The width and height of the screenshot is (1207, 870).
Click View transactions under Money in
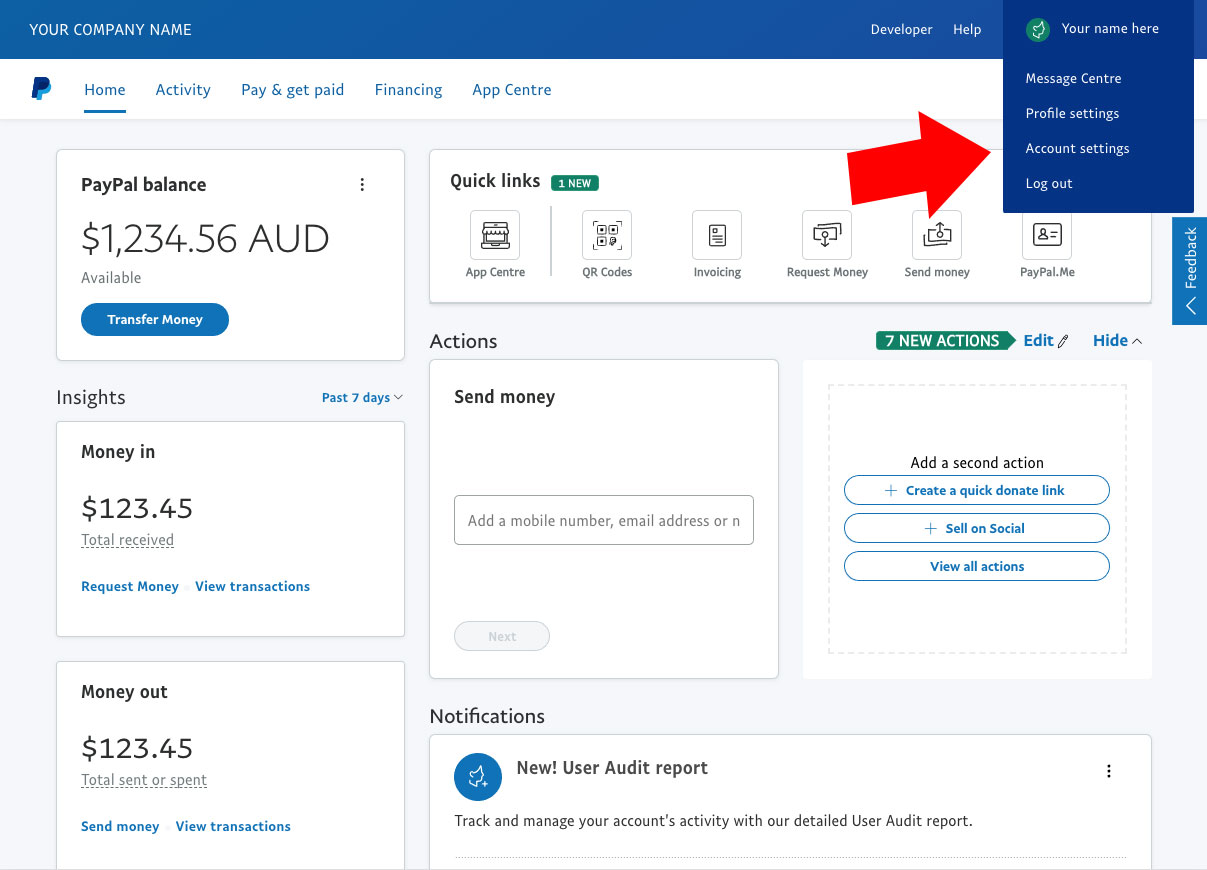(x=252, y=586)
